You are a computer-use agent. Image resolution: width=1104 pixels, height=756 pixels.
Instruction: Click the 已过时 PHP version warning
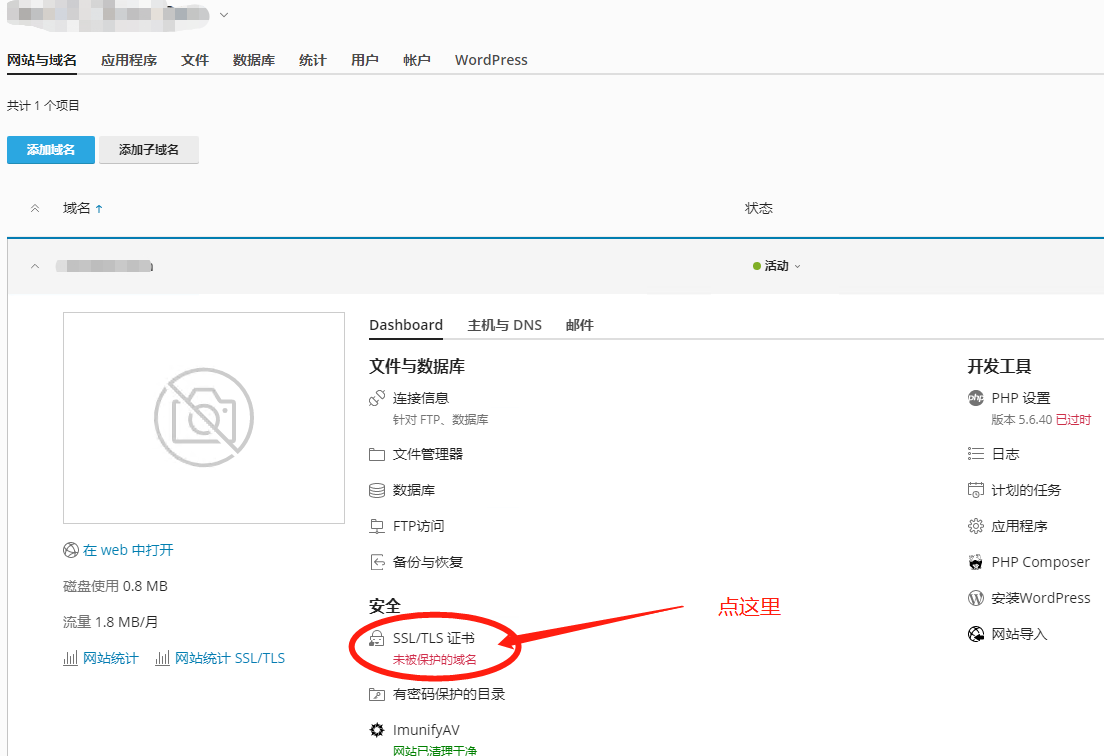pyautogui.click(x=1073, y=420)
